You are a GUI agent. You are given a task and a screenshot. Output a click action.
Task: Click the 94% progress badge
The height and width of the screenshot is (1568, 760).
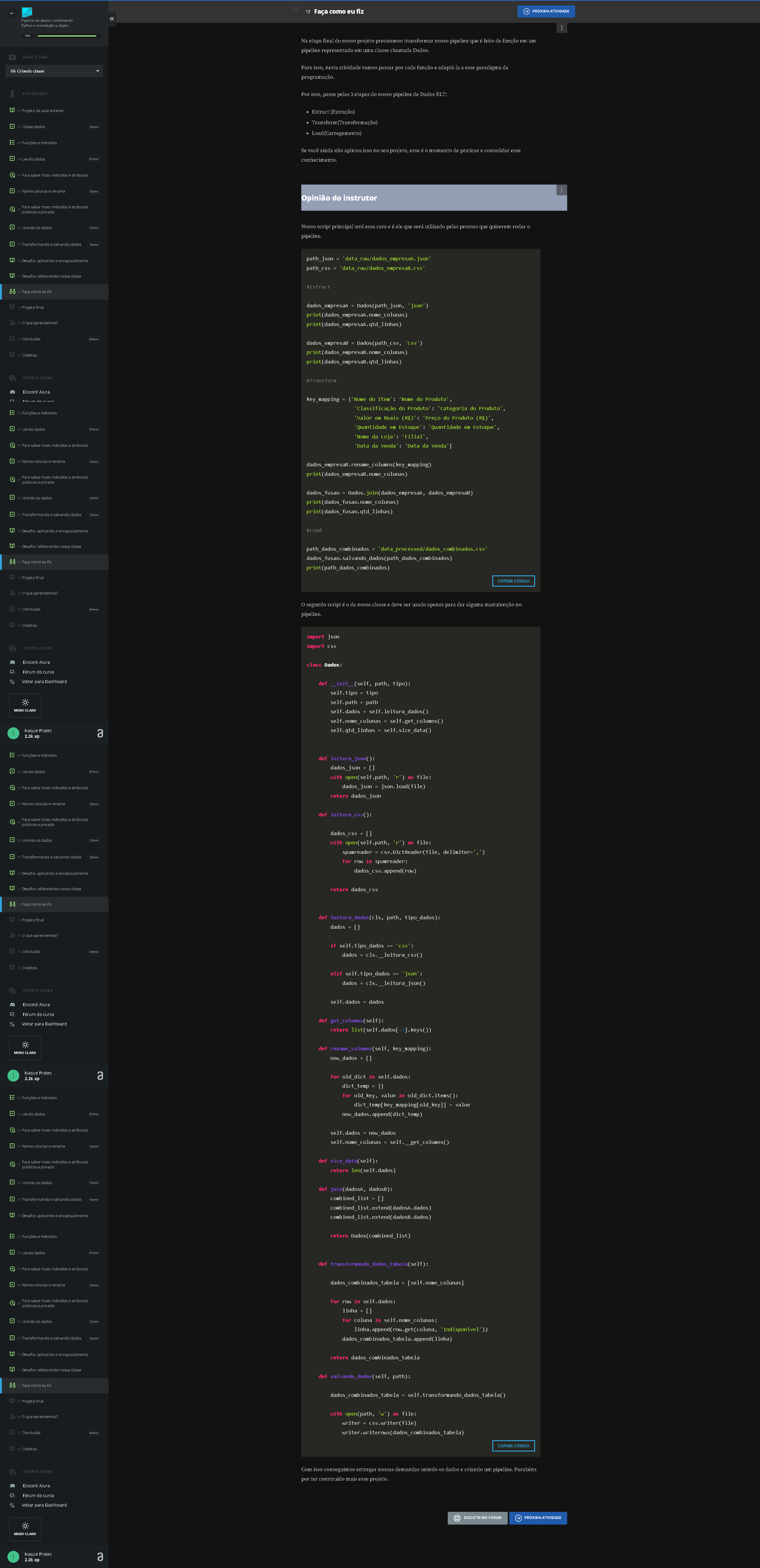tap(27, 36)
